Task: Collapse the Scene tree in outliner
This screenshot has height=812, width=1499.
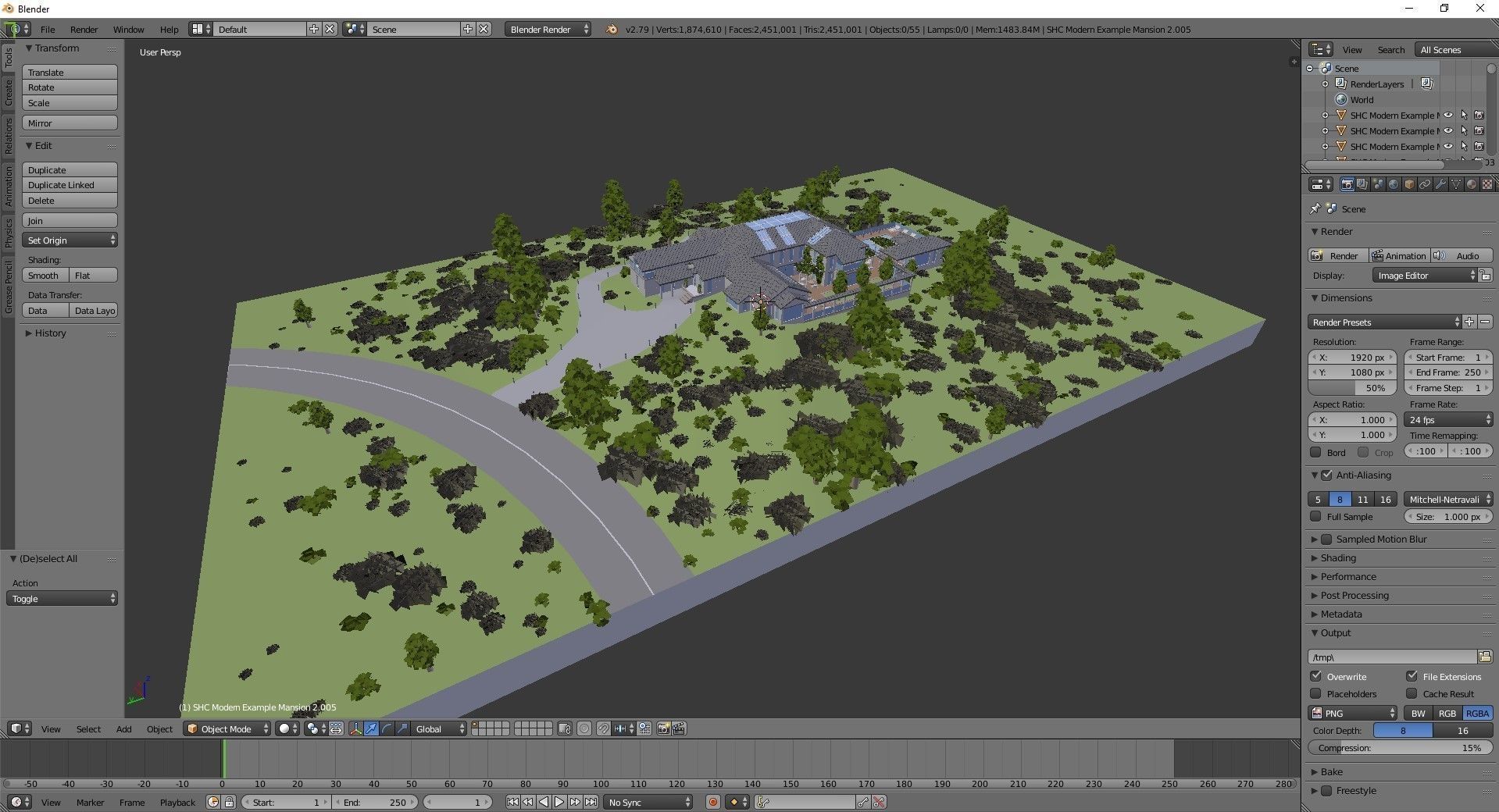Action: (1310, 68)
